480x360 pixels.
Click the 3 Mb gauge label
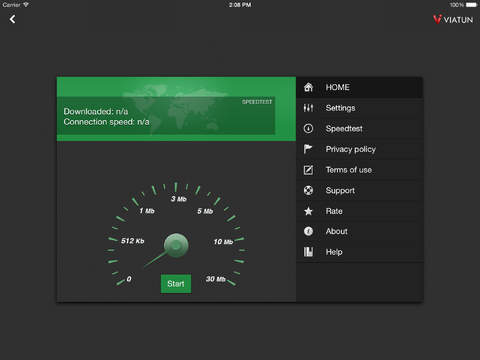coord(179,199)
